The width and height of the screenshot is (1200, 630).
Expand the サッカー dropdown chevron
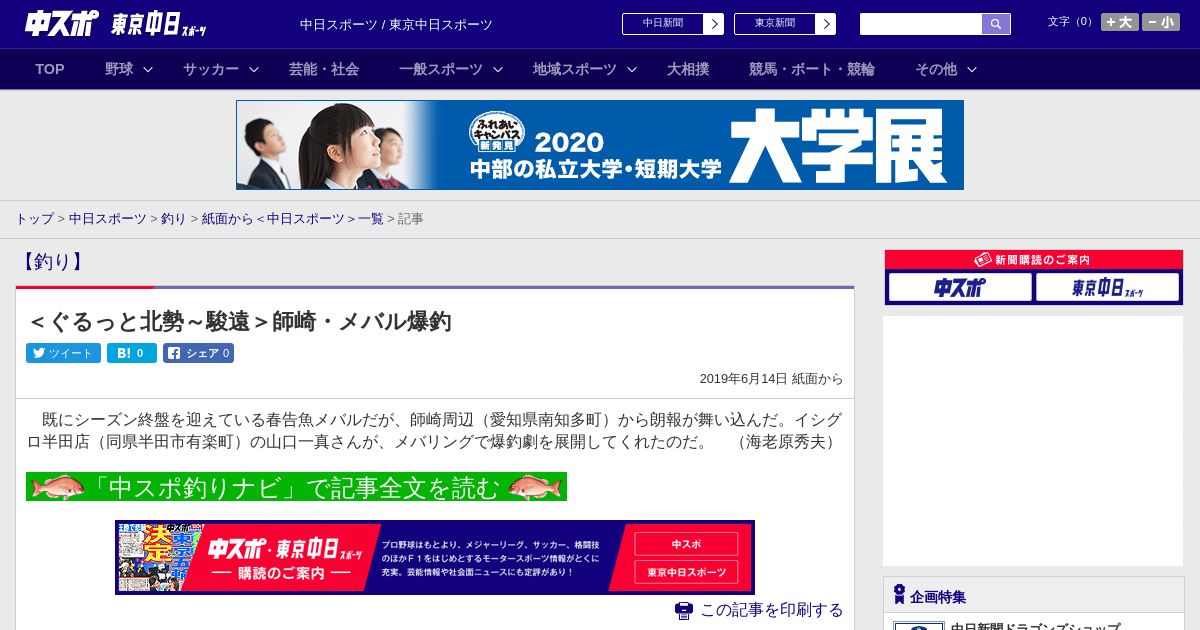pos(254,69)
